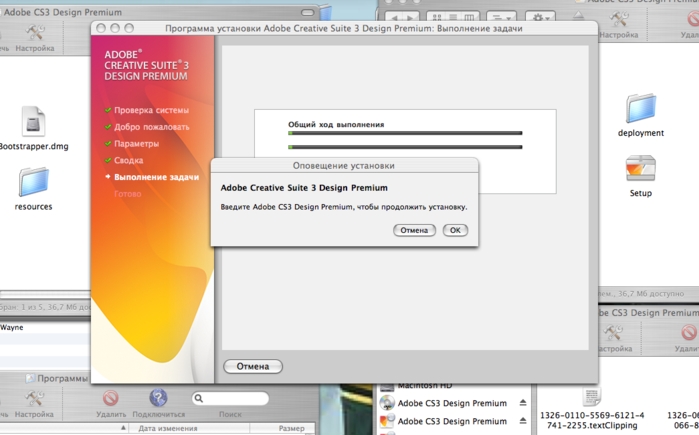Switch to column view in Finder toolbar

pos(469,18)
